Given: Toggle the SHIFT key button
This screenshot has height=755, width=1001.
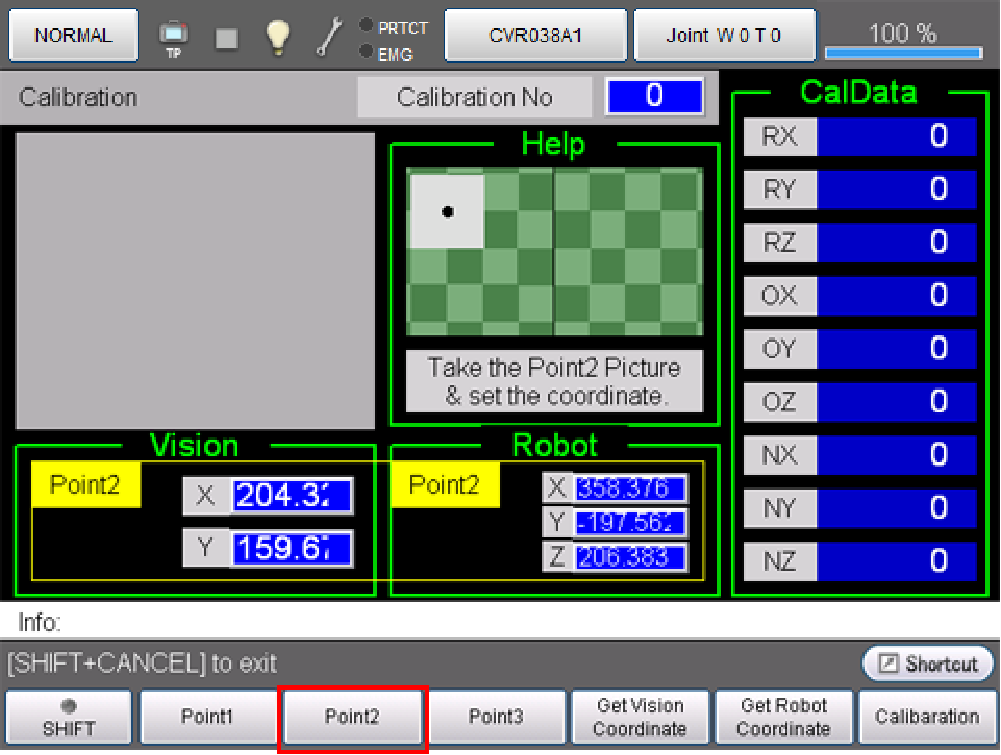Looking at the screenshot, I should point(69,717).
